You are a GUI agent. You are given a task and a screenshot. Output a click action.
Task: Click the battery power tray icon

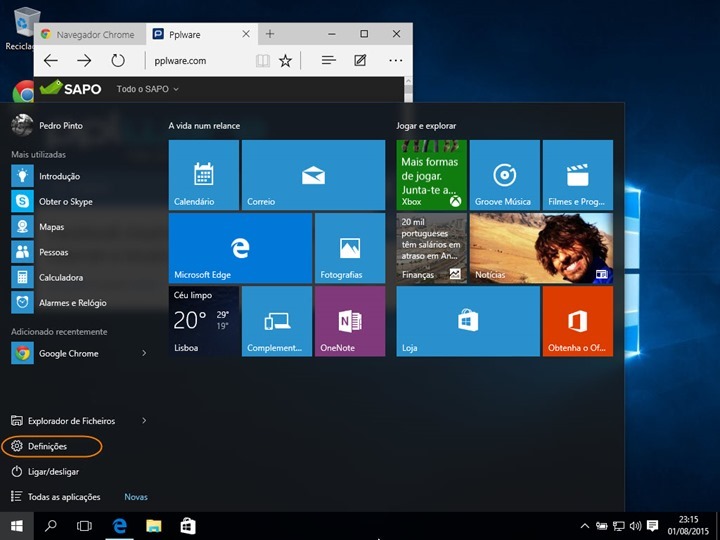pos(602,526)
